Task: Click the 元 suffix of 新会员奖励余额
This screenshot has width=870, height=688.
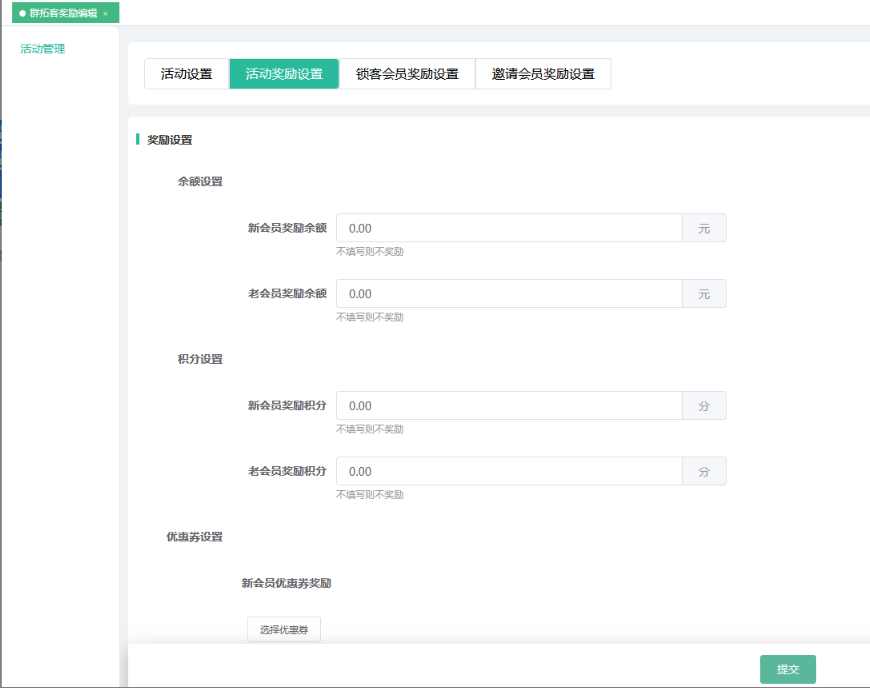Action: pos(704,228)
